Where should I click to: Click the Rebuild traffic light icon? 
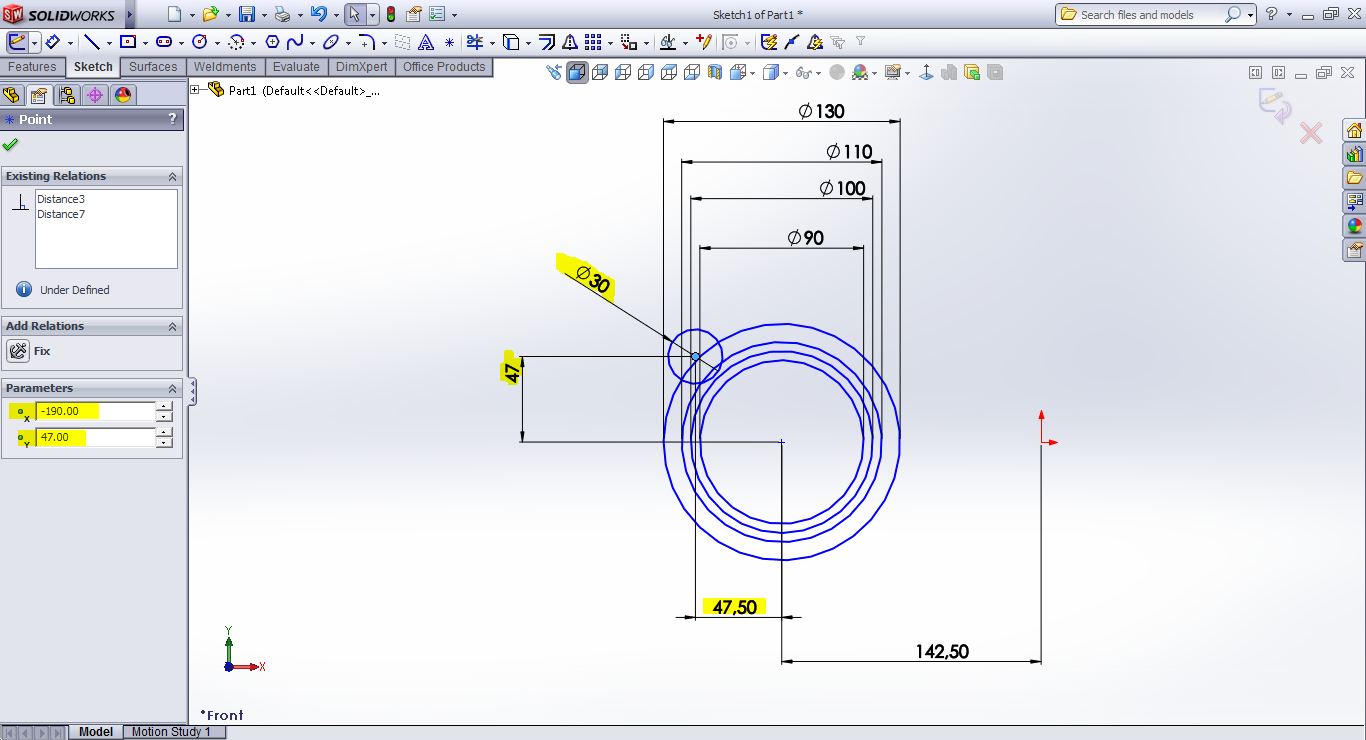[390, 15]
